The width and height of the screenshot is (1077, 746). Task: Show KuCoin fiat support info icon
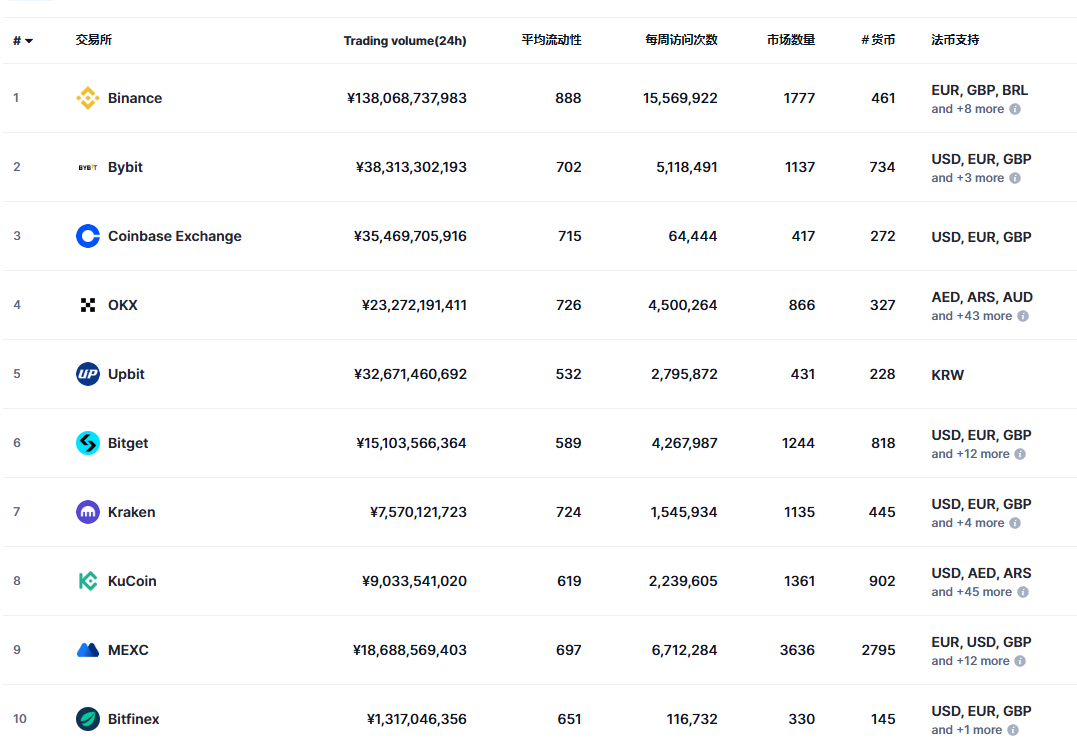pyautogui.click(x=1023, y=592)
